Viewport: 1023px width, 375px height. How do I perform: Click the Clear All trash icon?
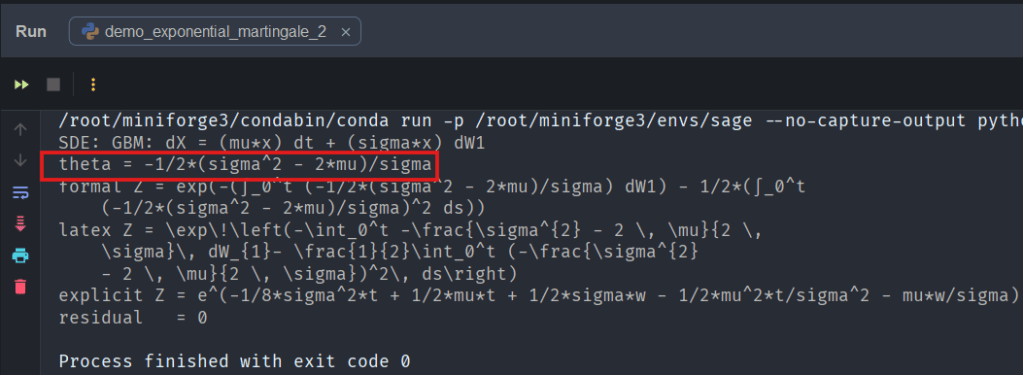point(20,286)
